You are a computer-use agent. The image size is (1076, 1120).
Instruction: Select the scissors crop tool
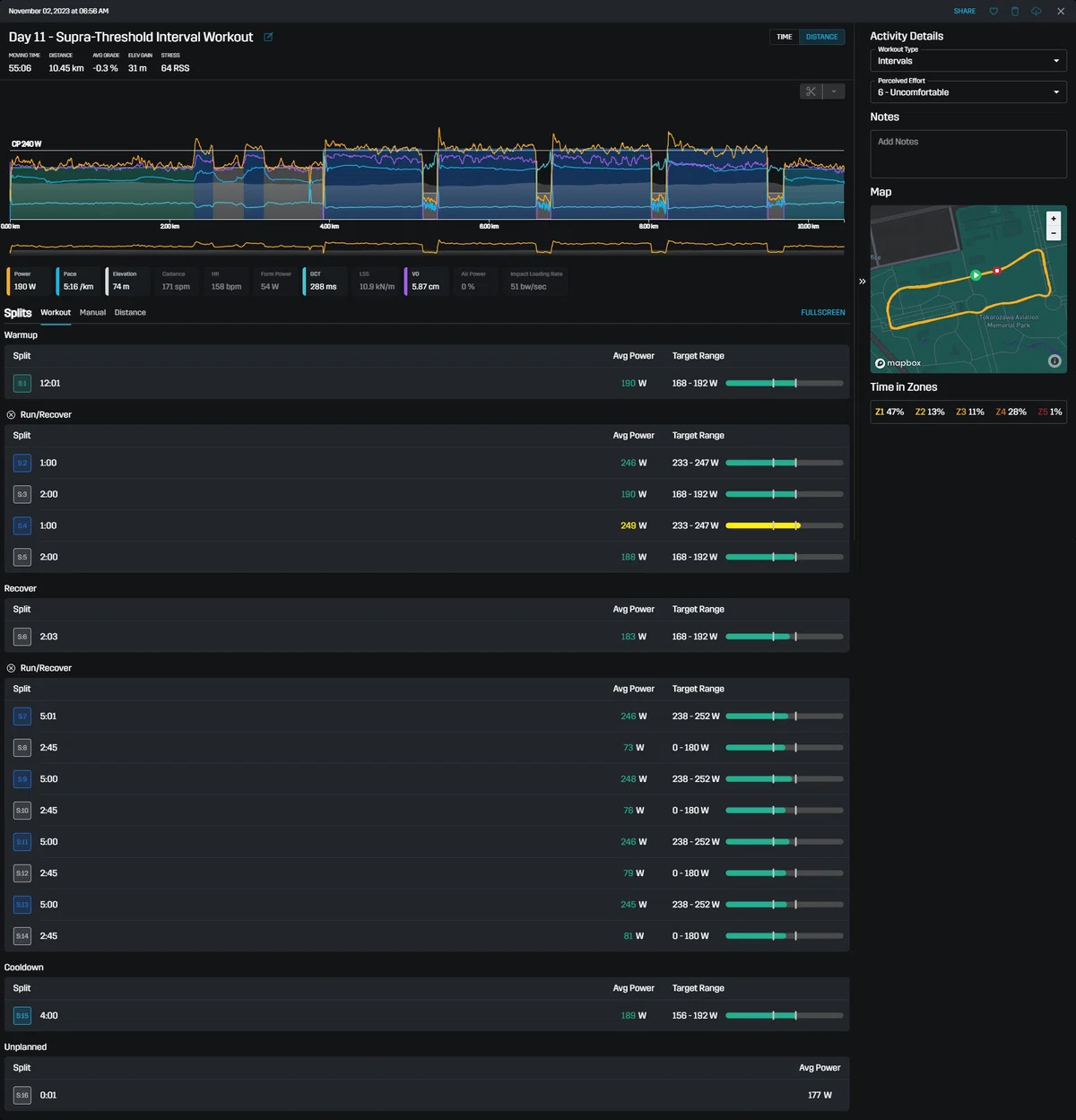[x=811, y=91]
